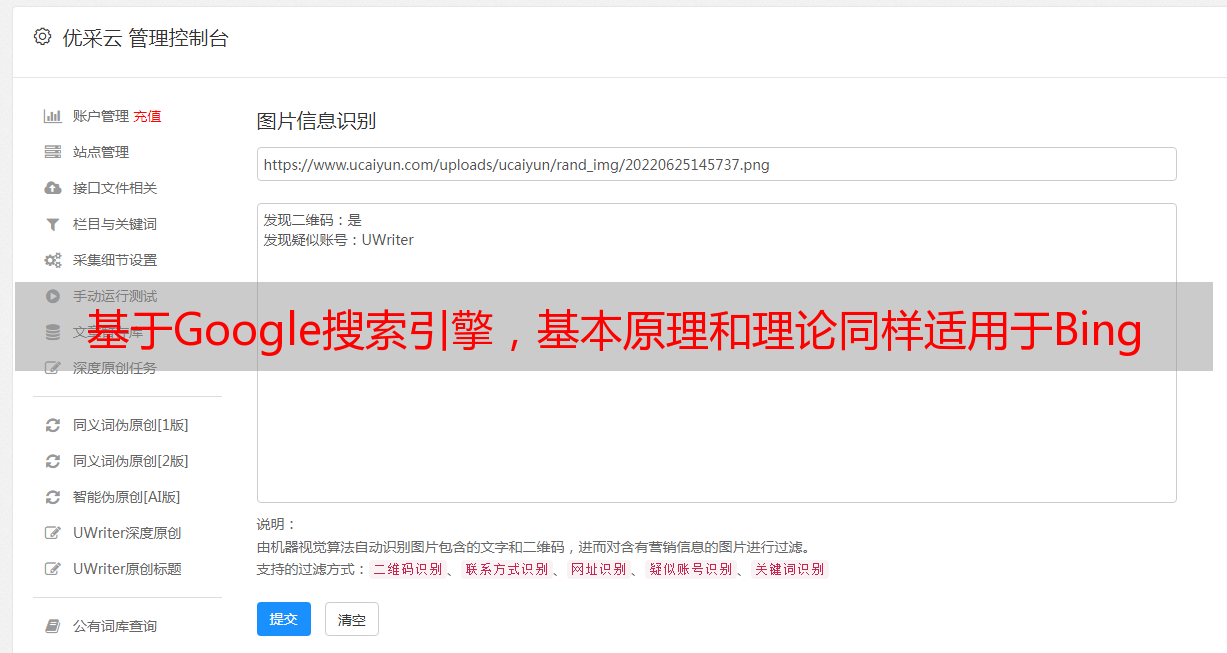This screenshot has width=1227, height=653.
Task: Open 公有词库查询 menu item
Action: (x=115, y=626)
